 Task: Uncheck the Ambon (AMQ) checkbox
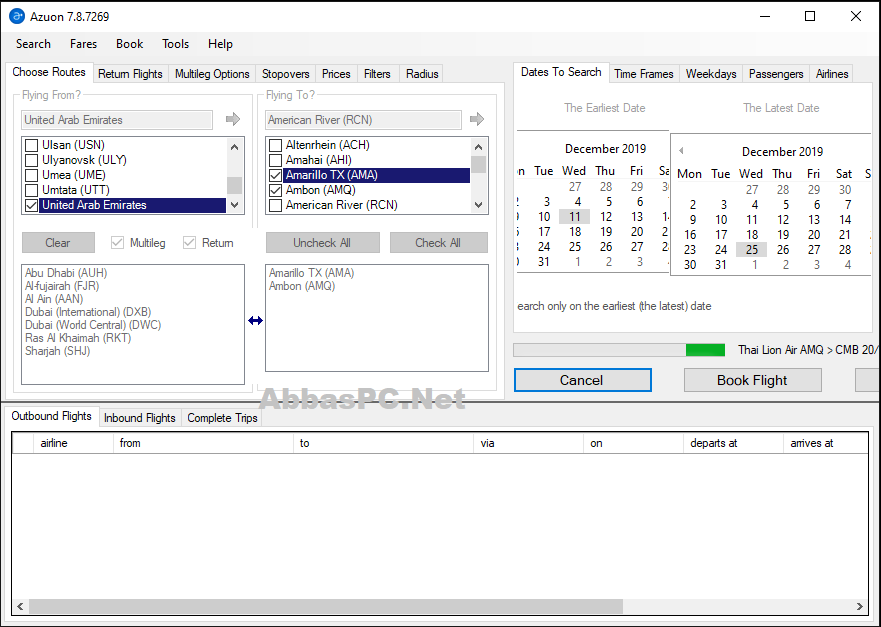[275, 190]
